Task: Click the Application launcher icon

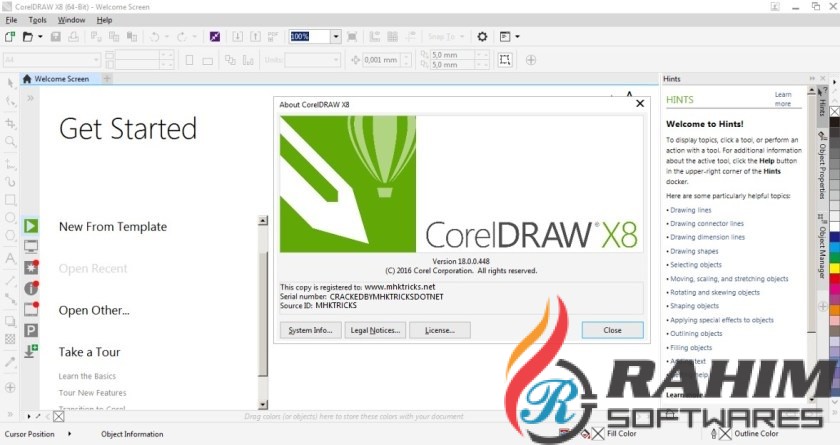Action: 505,36
